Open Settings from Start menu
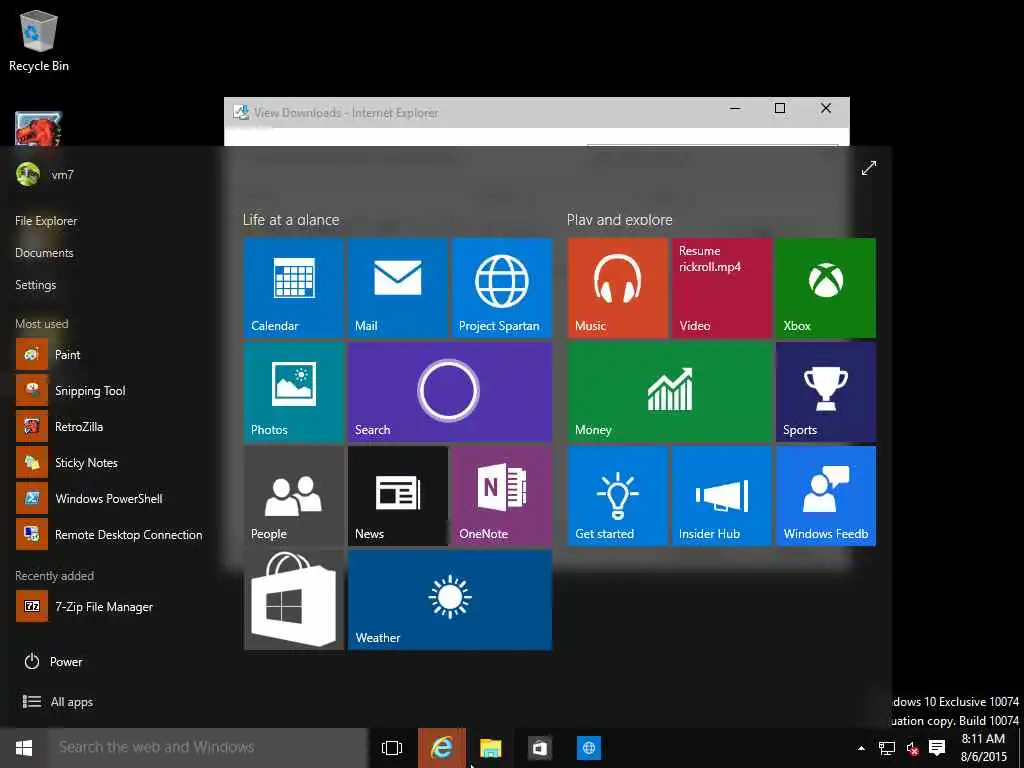Image resolution: width=1024 pixels, height=768 pixels. pyautogui.click(x=36, y=285)
